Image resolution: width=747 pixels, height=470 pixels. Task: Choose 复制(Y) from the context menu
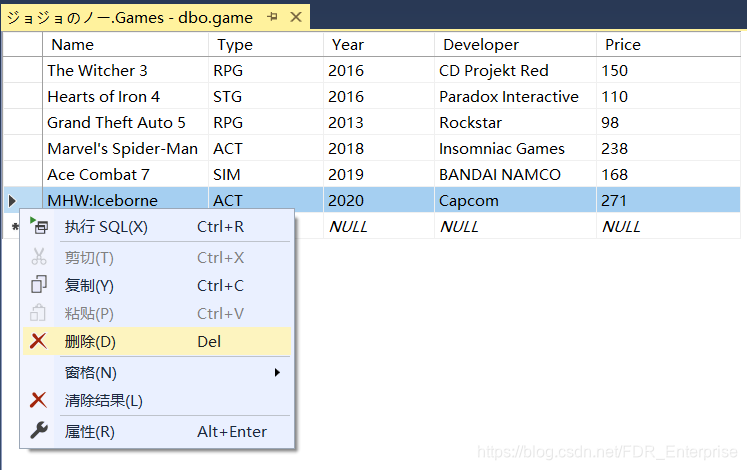[x=157, y=285]
